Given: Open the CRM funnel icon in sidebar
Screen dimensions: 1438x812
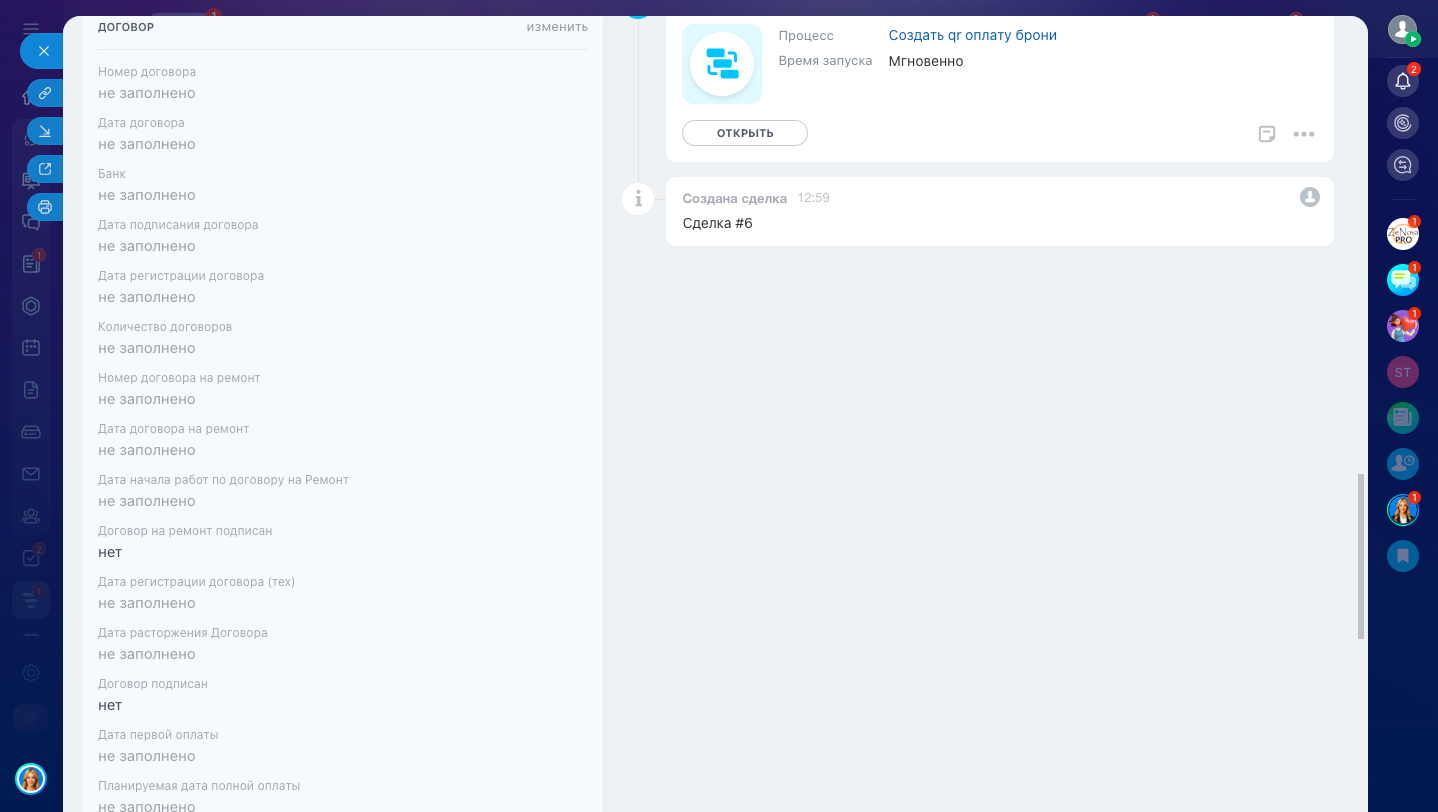Looking at the screenshot, I should pos(31,600).
